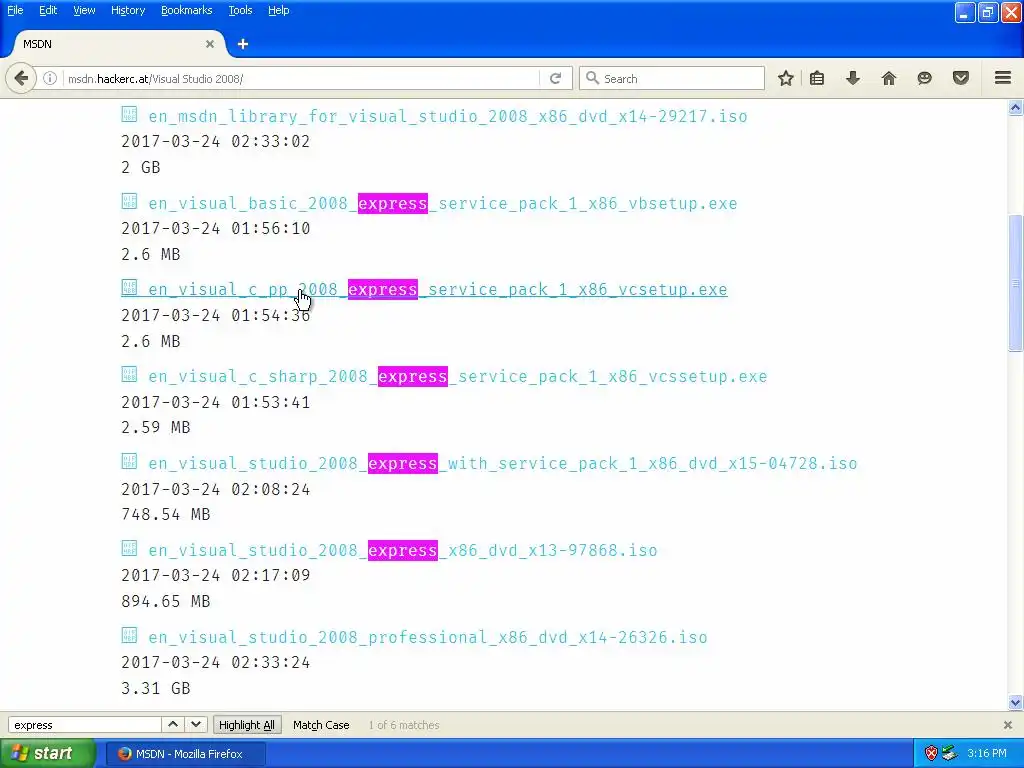Image resolution: width=1024 pixels, height=768 pixels.
Task: Show site information icon in address bar
Action: click(50, 78)
